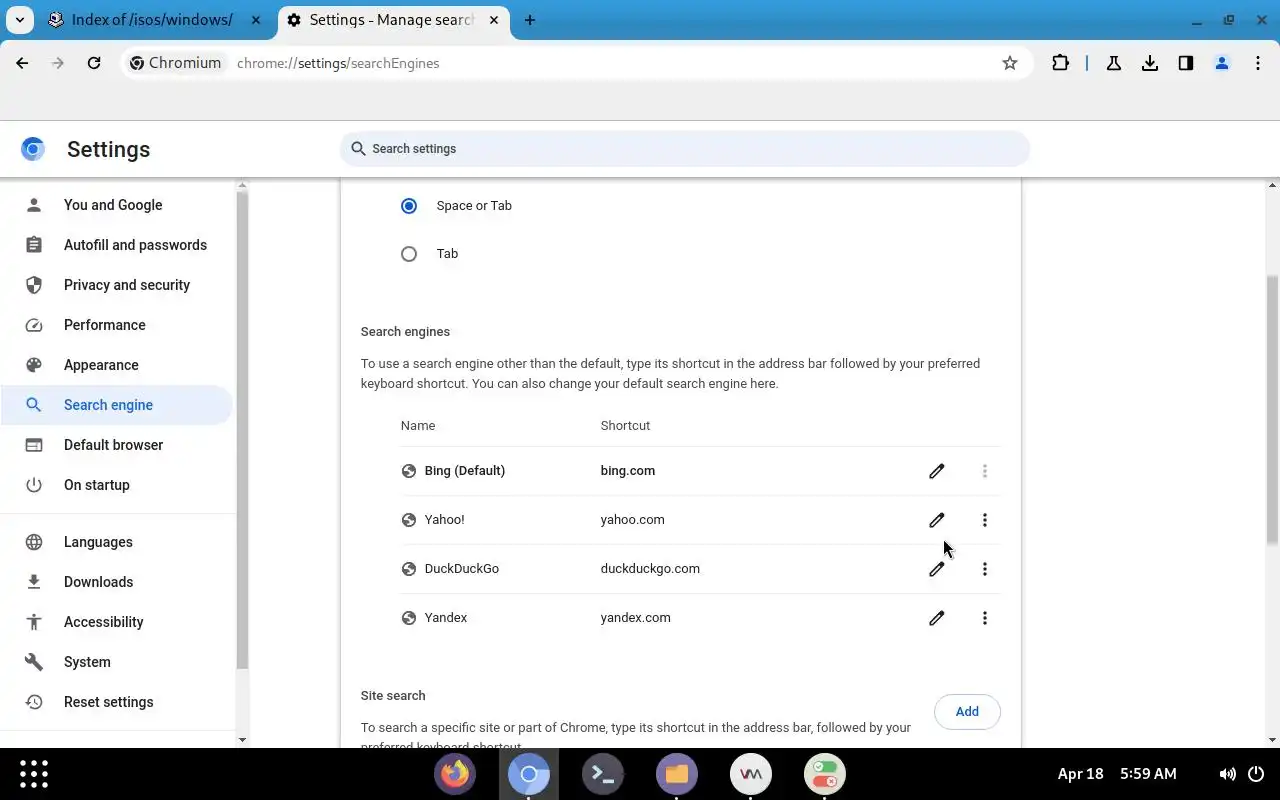Select the Tab only radio option
Screen dimensions: 1280x800
pos(408,254)
